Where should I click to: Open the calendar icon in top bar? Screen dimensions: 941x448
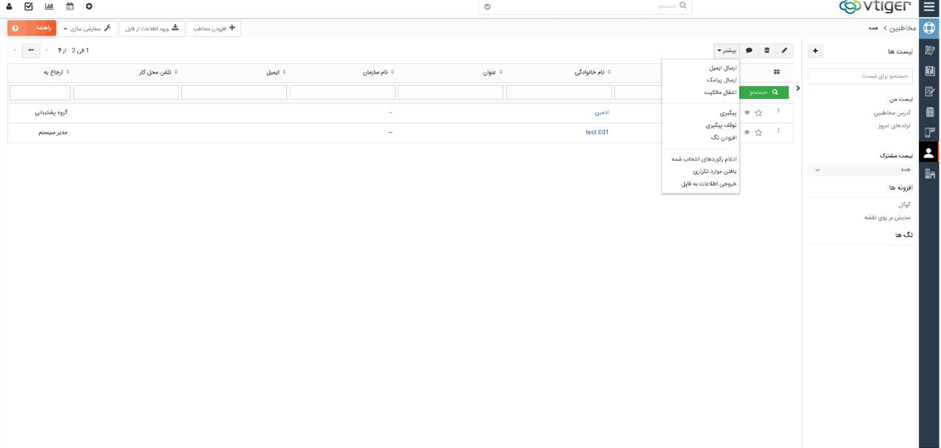[70, 7]
